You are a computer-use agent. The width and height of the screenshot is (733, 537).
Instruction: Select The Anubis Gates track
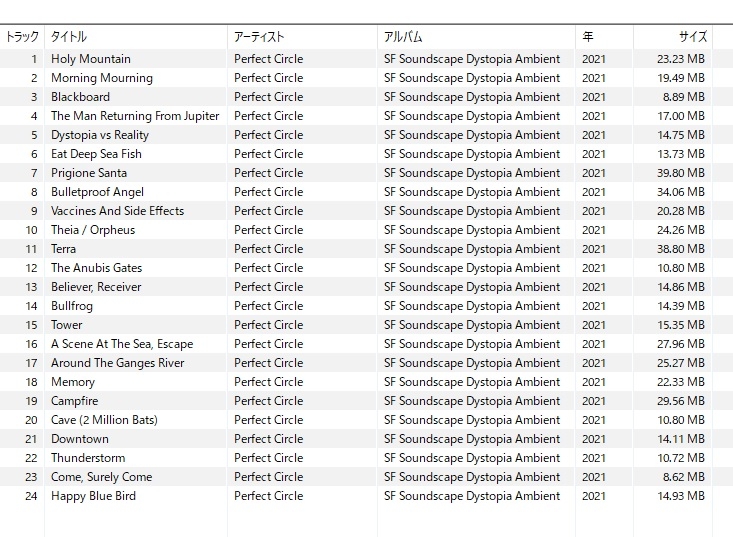coord(96,268)
